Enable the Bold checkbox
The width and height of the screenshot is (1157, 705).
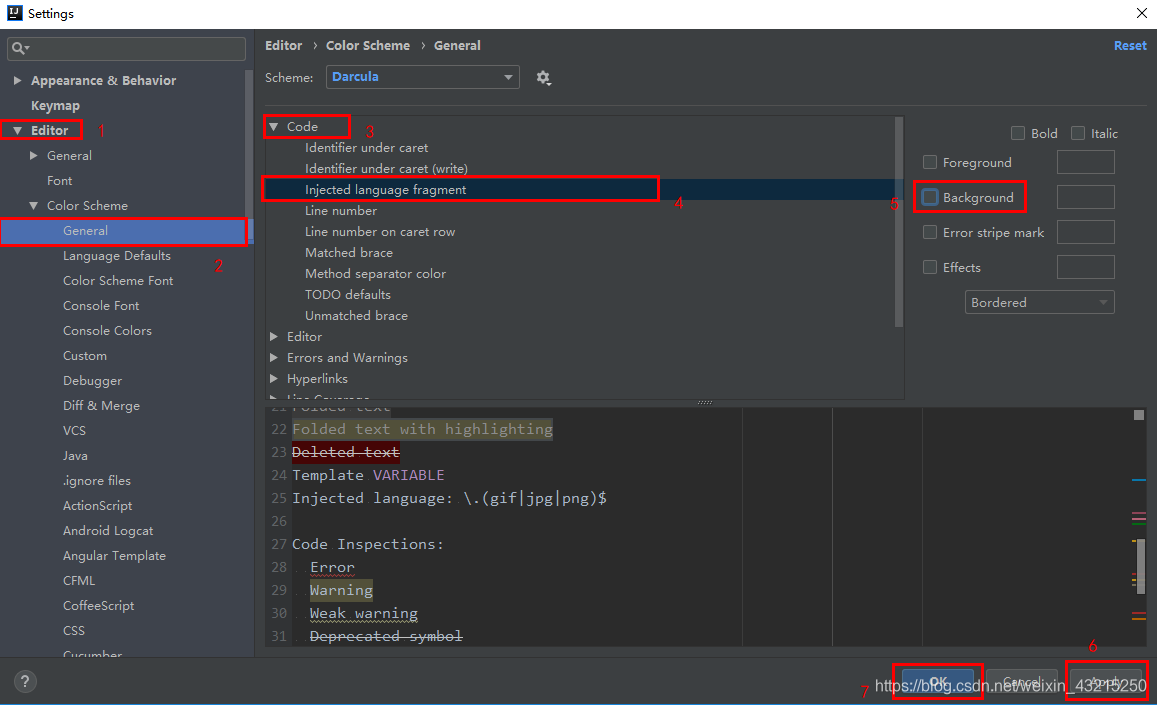[x=1018, y=133]
